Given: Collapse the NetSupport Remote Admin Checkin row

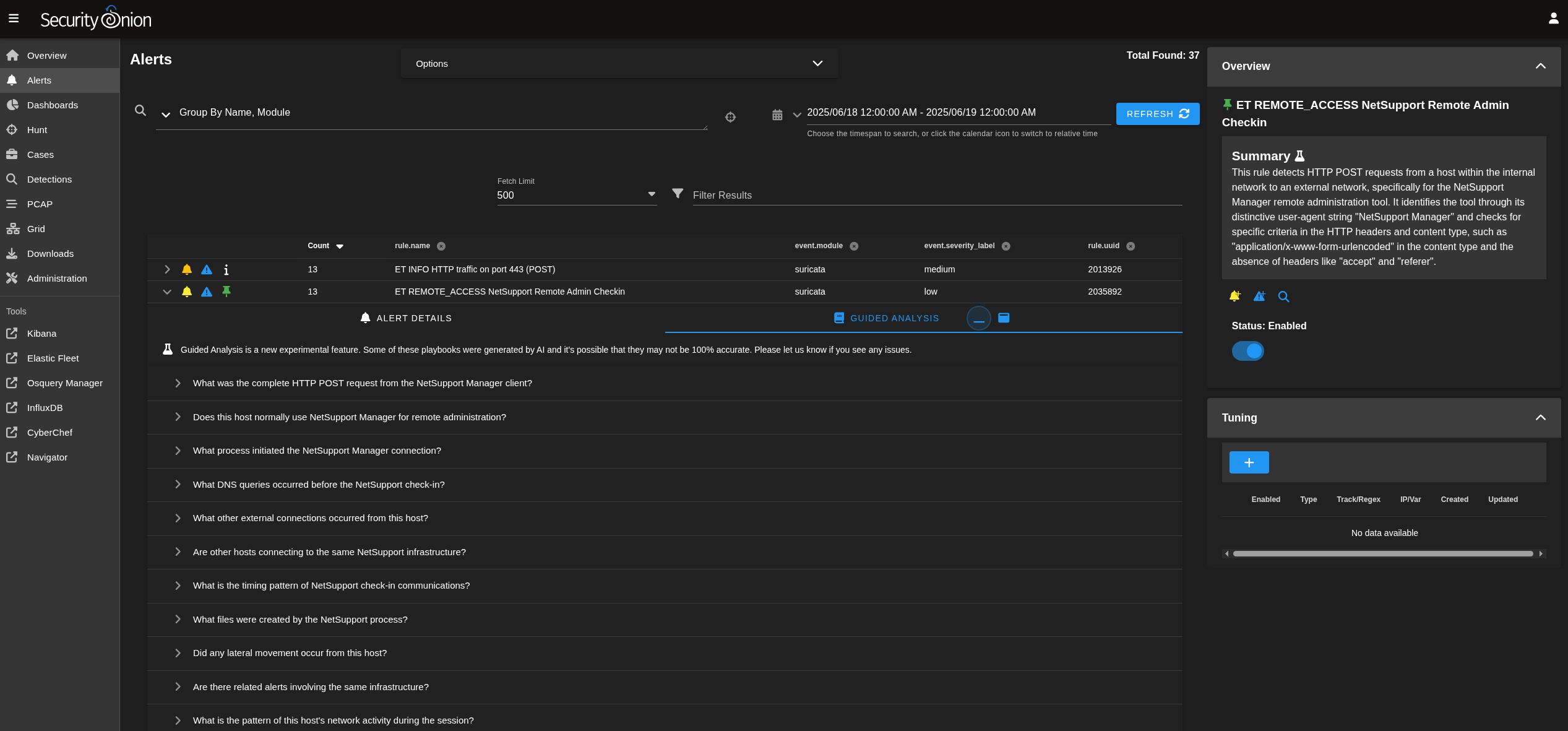Looking at the screenshot, I should [167, 292].
